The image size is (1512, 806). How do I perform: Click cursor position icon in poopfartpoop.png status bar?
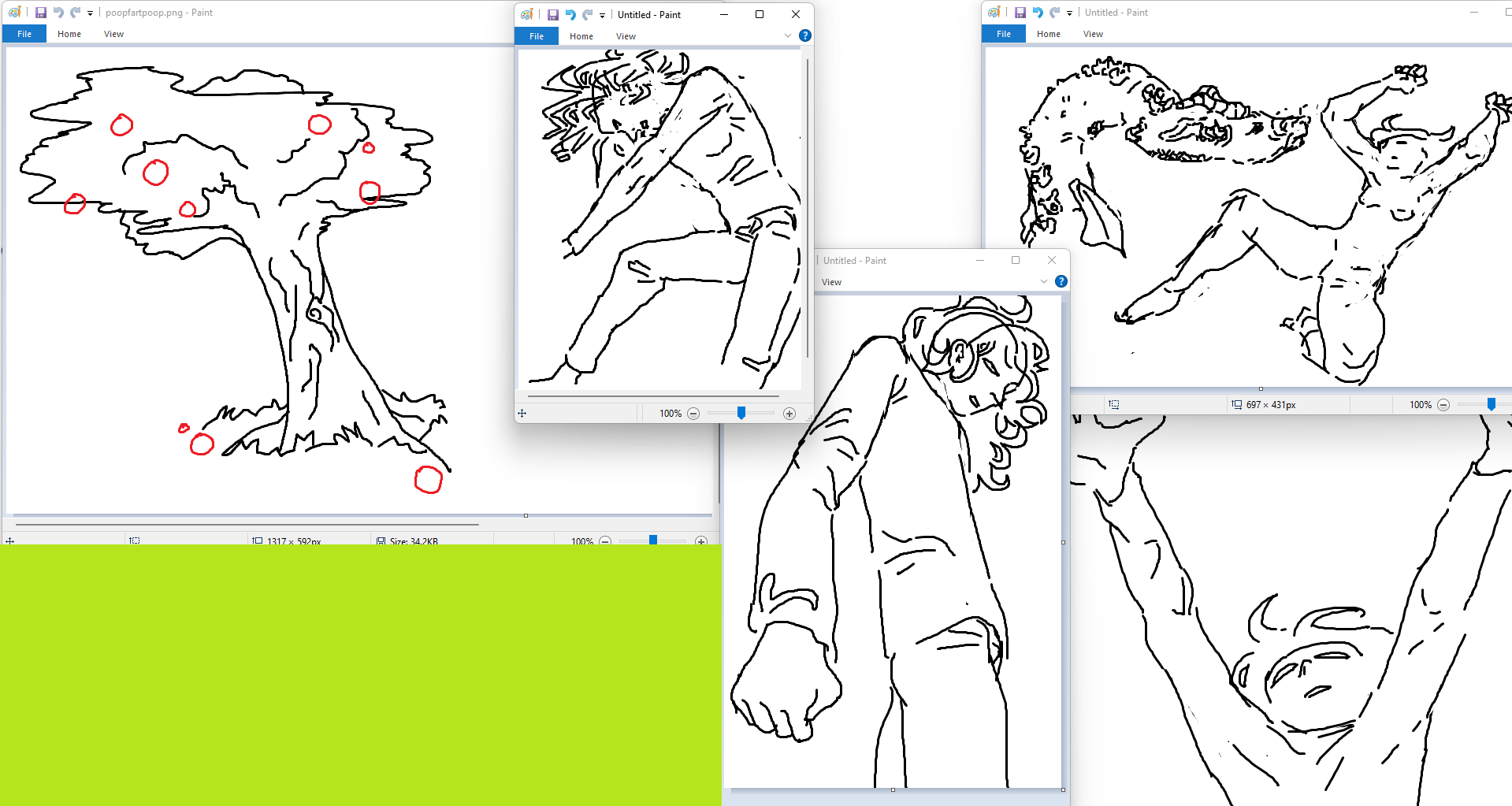(x=10, y=541)
